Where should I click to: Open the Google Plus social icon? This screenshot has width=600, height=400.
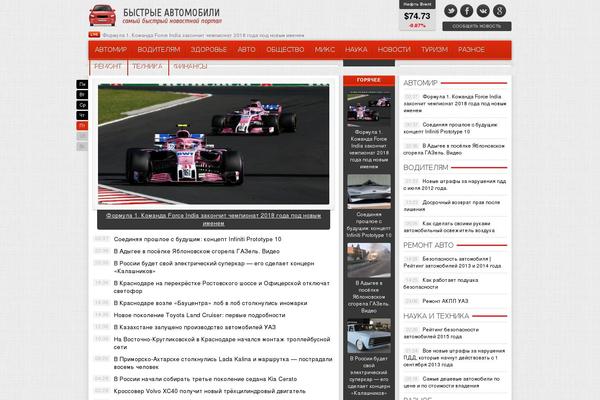(499, 11)
